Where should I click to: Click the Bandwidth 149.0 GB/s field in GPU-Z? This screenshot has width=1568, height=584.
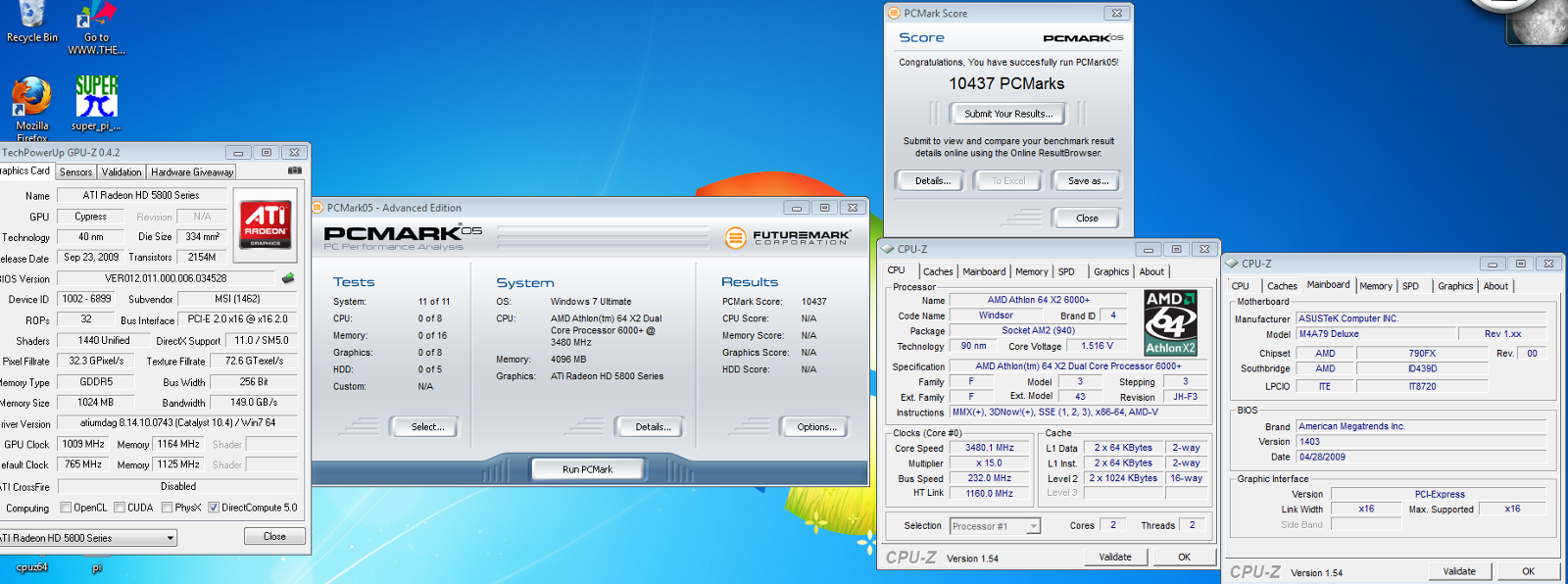(x=254, y=403)
